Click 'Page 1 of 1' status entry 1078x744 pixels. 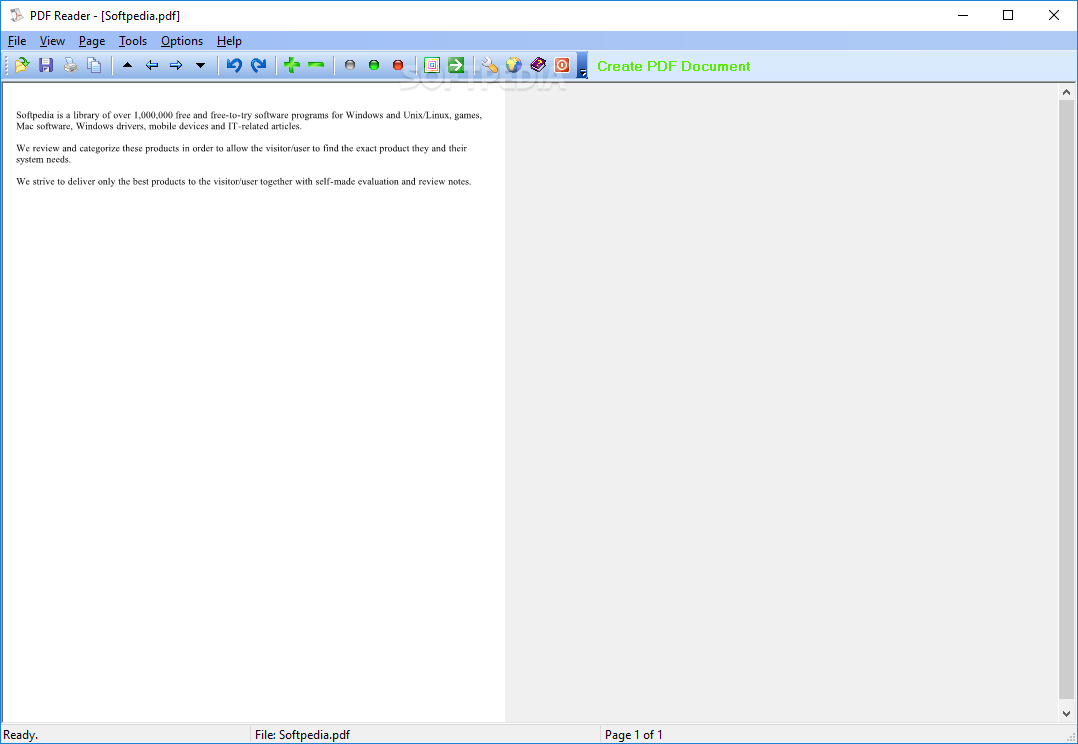[x=634, y=735]
